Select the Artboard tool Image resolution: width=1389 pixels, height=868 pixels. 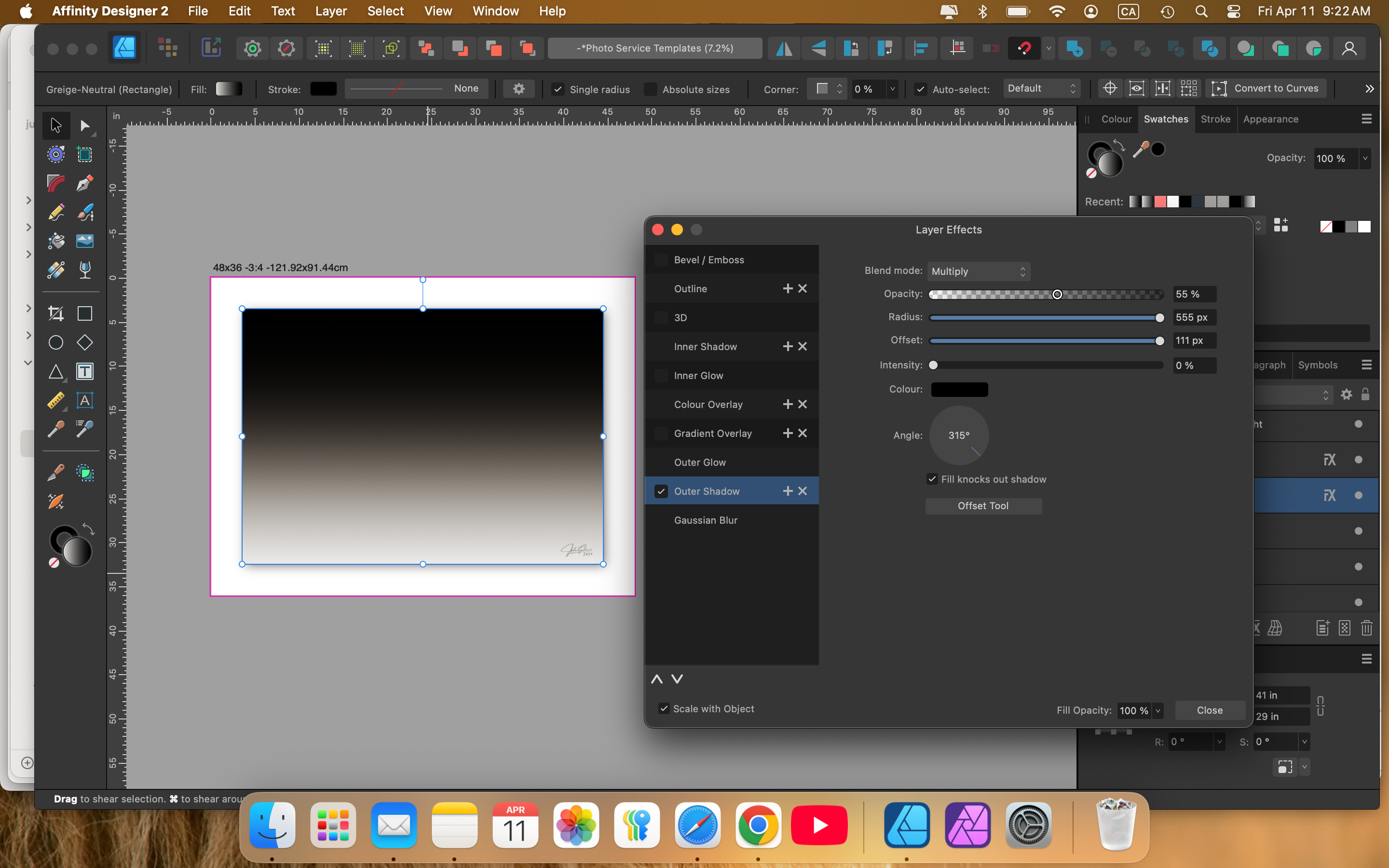85,154
